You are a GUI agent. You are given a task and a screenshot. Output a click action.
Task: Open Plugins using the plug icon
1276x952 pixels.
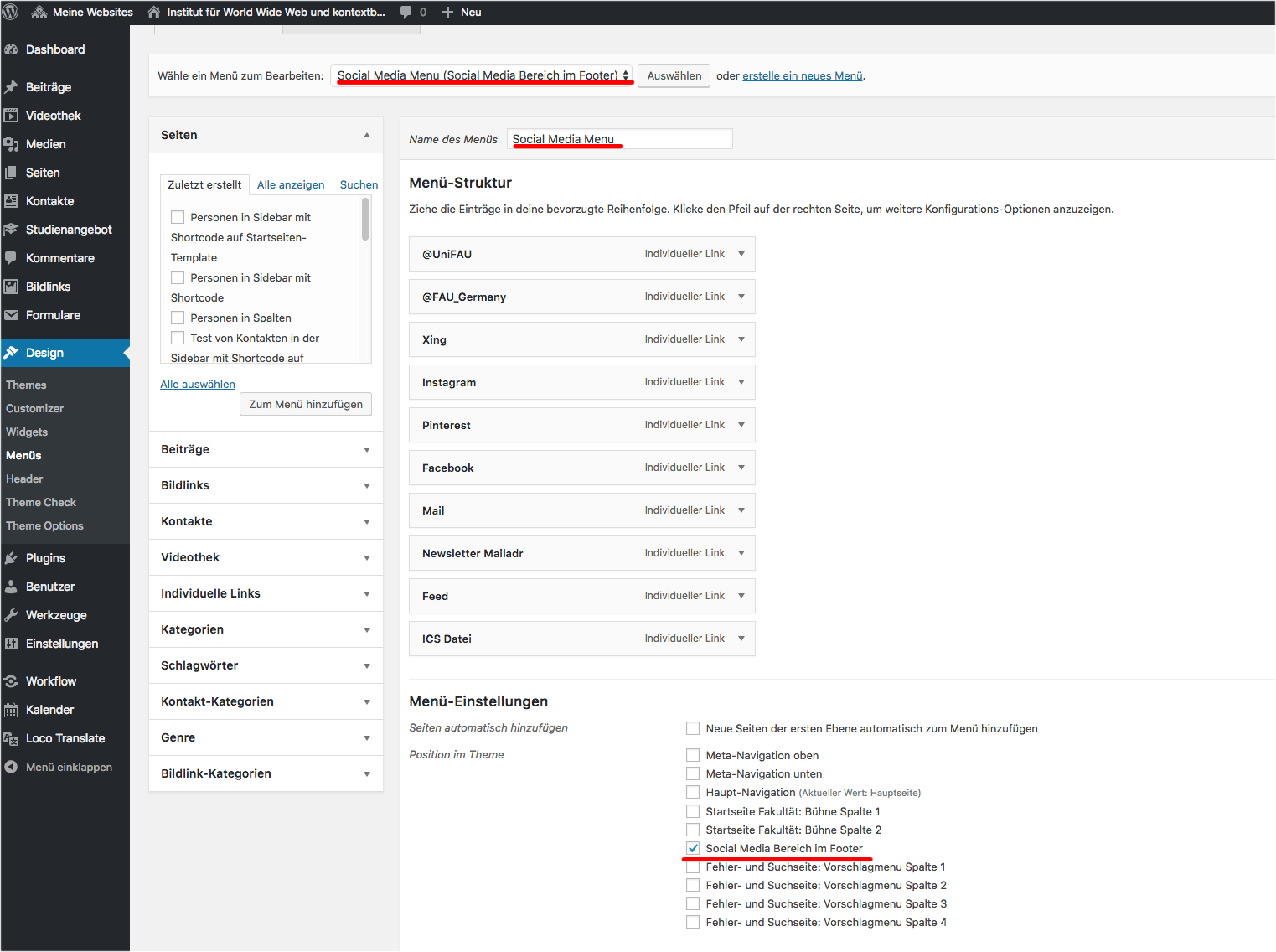point(12,558)
